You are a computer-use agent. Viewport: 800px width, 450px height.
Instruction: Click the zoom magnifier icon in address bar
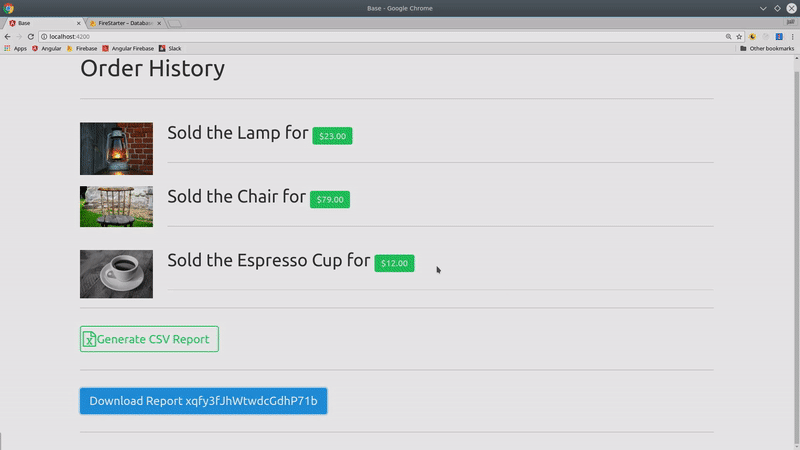[727, 36]
